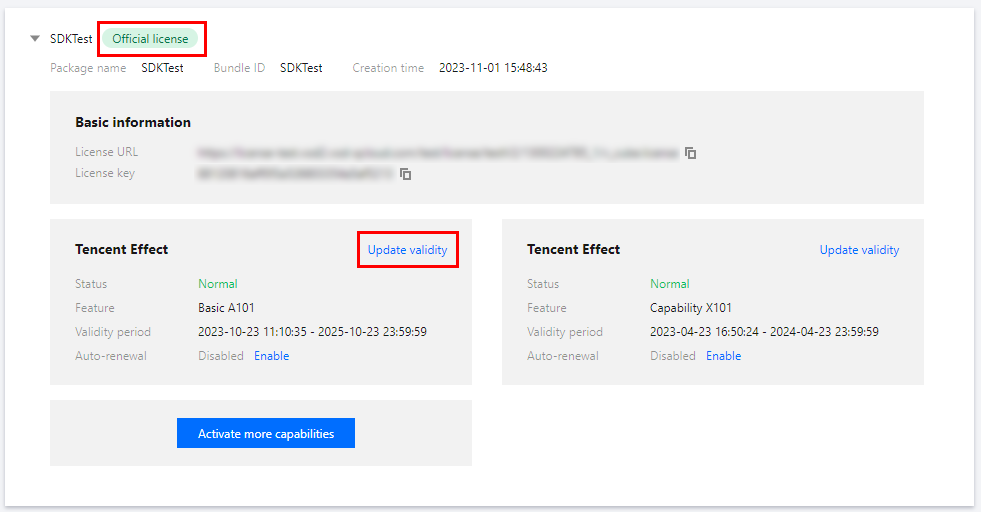Copy the License key

tap(405, 174)
